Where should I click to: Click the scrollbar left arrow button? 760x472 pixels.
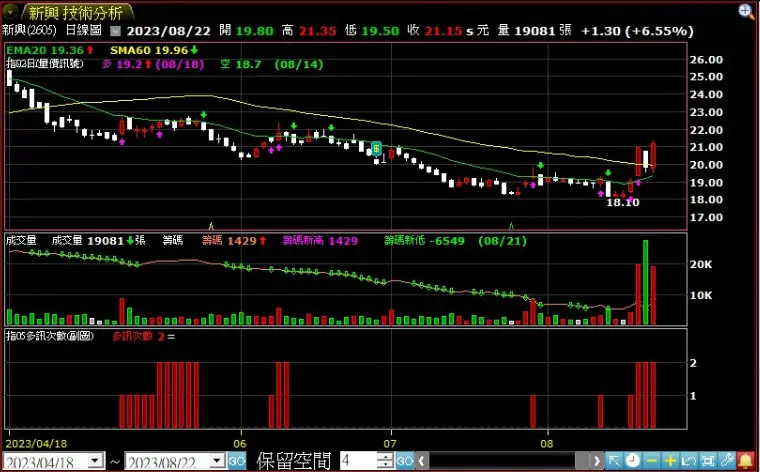(421, 461)
